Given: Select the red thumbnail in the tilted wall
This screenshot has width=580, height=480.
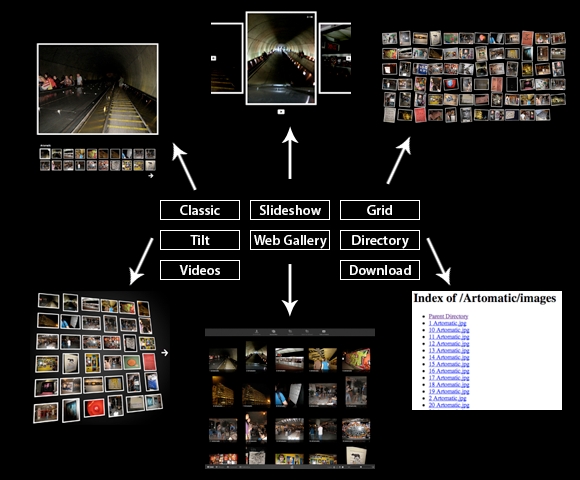Looking at the screenshot, I should (148, 362).
